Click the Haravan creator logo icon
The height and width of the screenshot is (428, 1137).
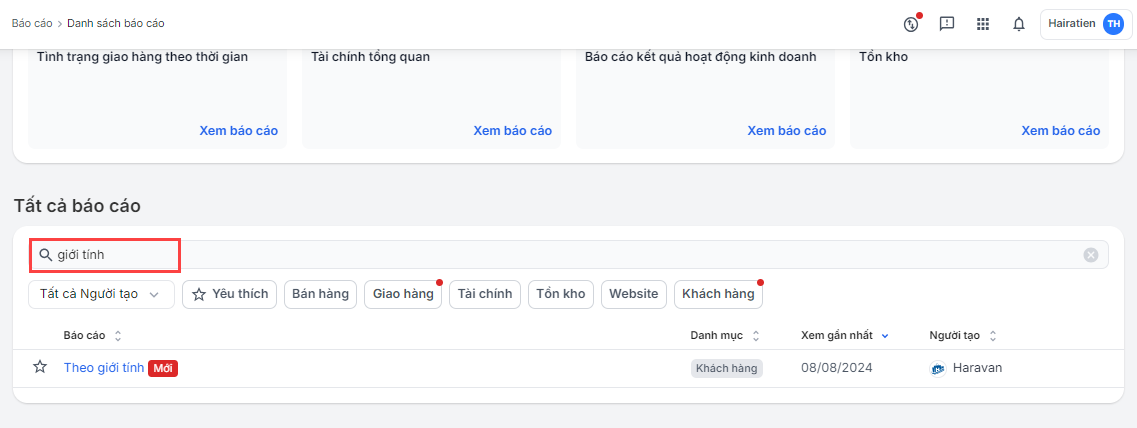[937, 368]
